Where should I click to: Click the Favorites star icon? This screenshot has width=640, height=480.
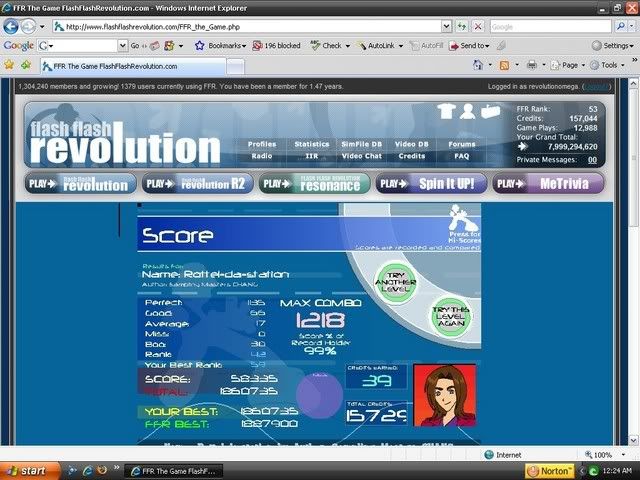click(x=10, y=65)
